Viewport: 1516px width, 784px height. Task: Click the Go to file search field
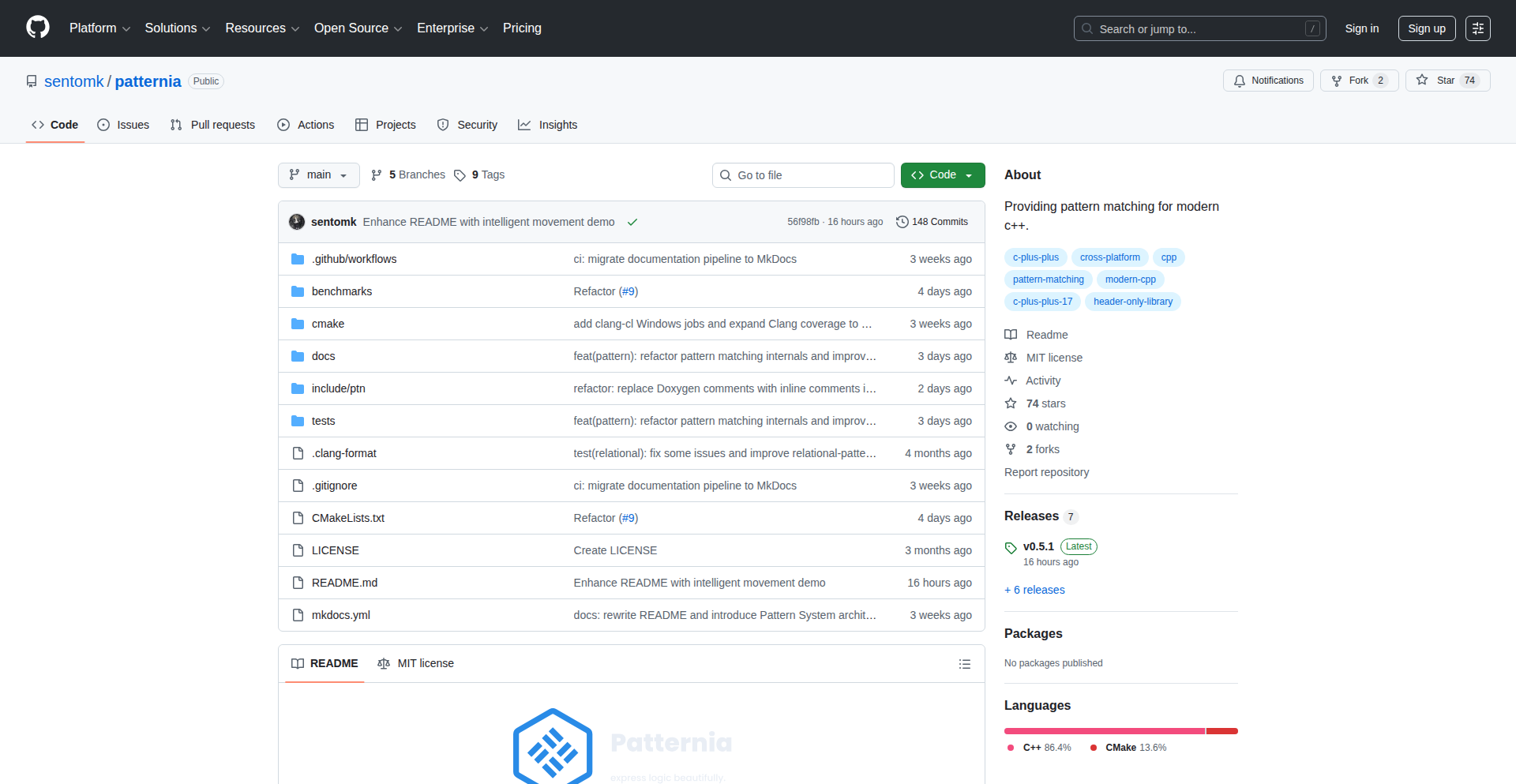click(803, 175)
